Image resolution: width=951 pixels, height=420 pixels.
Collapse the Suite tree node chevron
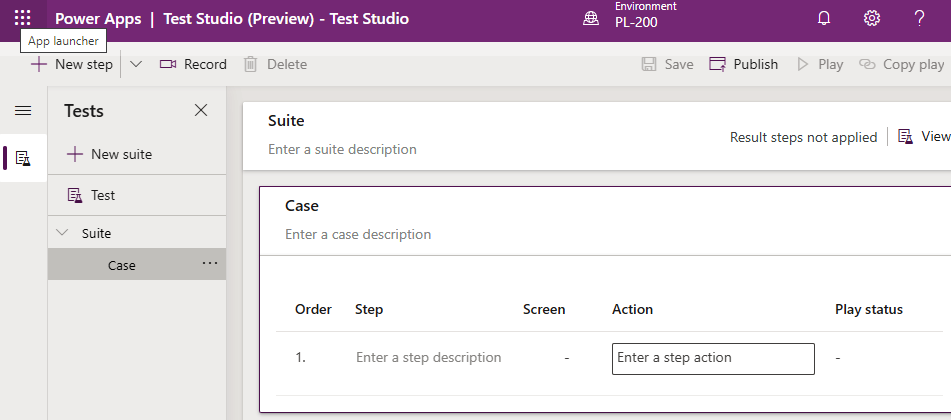pos(62,233)
